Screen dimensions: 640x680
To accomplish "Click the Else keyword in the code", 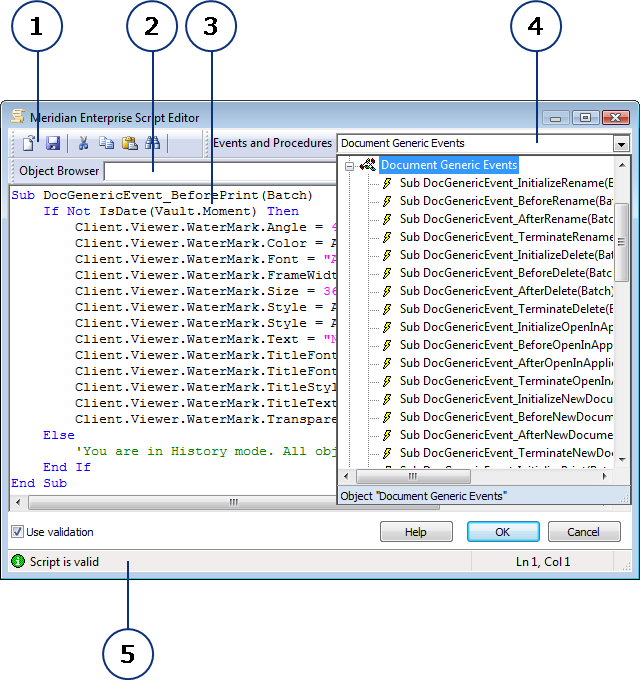I will coord(59,435).
